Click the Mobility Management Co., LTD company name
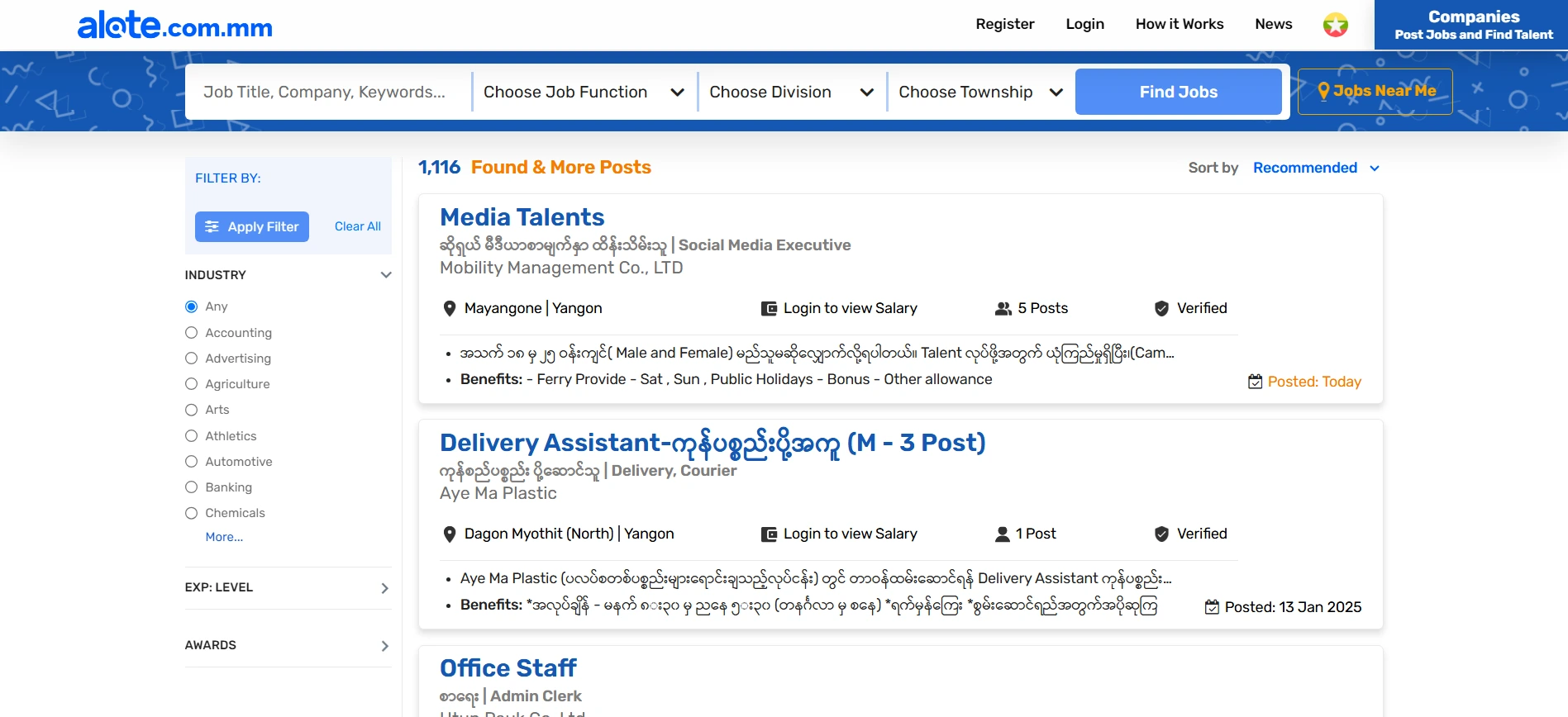Screen dimensions: 1568x717 pos(561,268)
